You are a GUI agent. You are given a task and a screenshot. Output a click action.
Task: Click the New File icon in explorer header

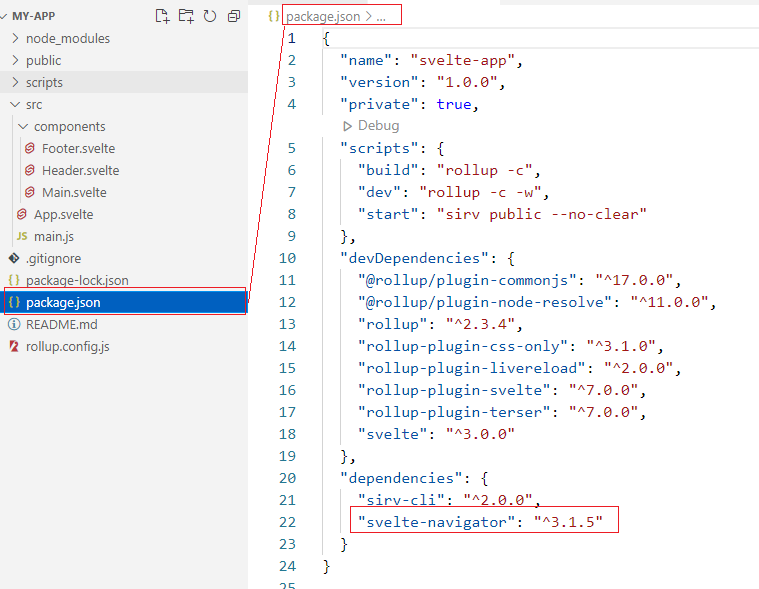[x=162, y=16]
